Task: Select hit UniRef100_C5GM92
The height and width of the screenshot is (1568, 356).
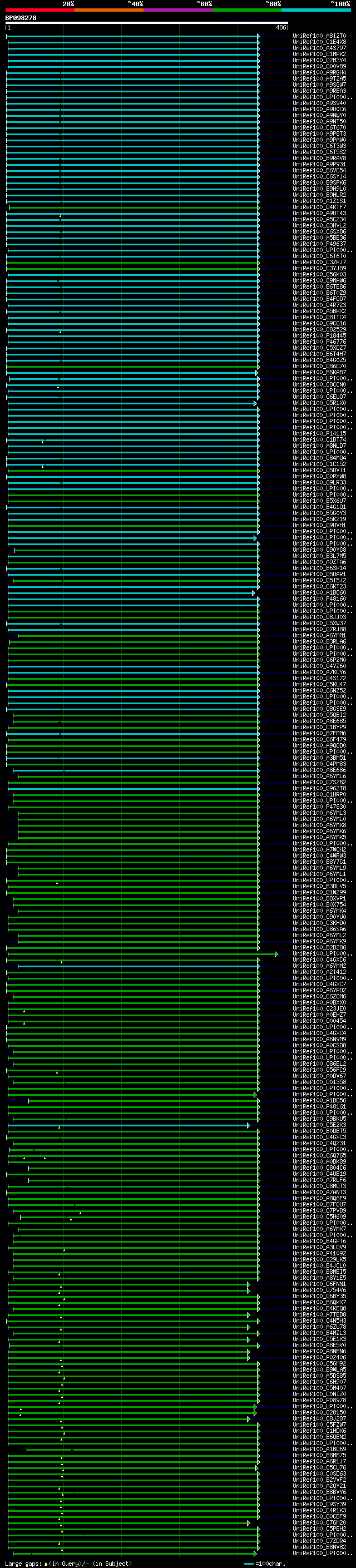Action: pyautogui.click(x=319, y=1363)
